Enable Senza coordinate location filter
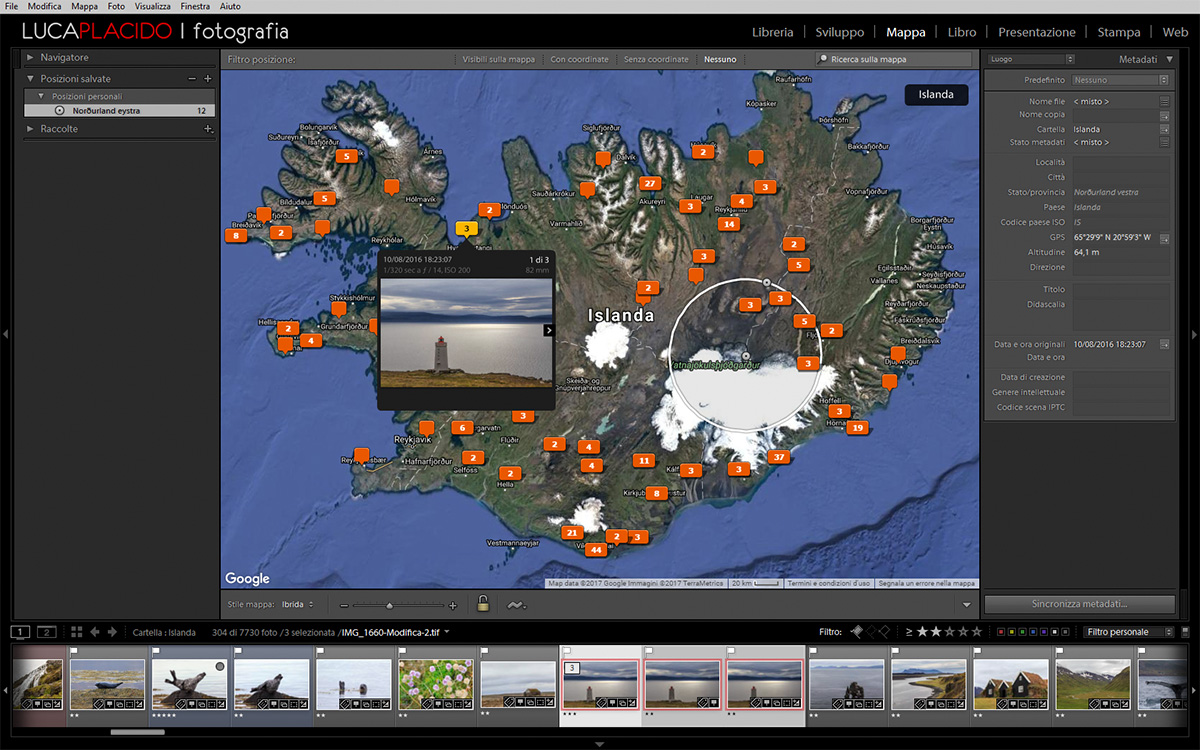Image resolution: width=1200 pixels, height=750 pixels. click(x=656, y=60)
